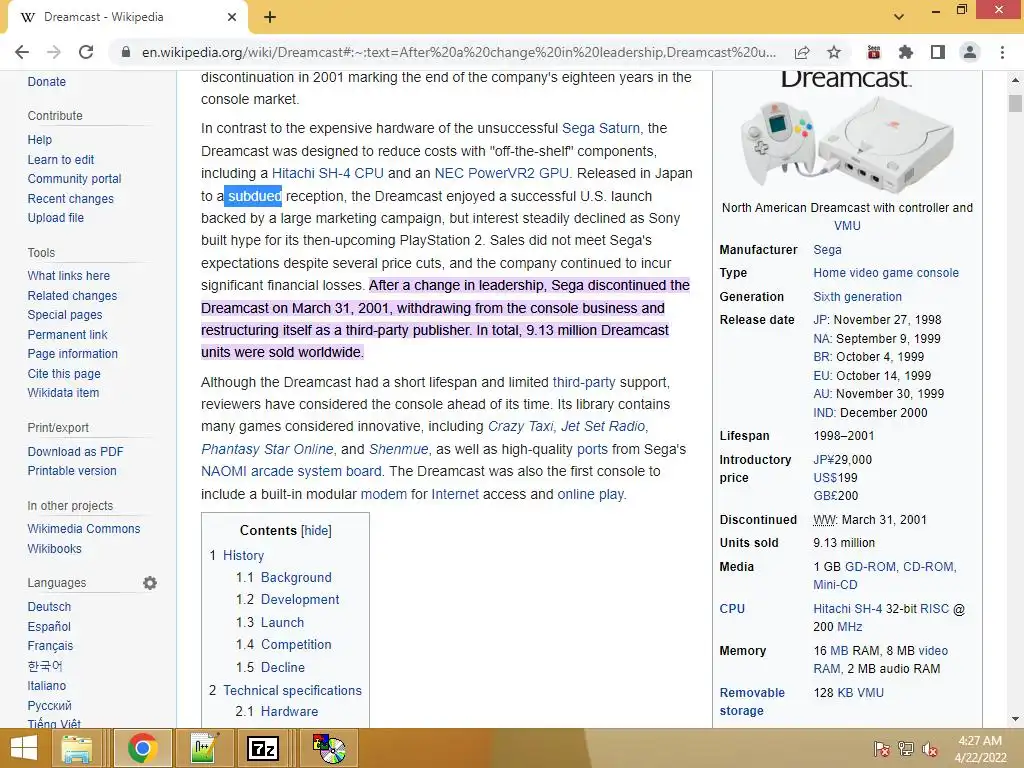
Task: Open Recent changes in sidebar
Action: [71, 199]
